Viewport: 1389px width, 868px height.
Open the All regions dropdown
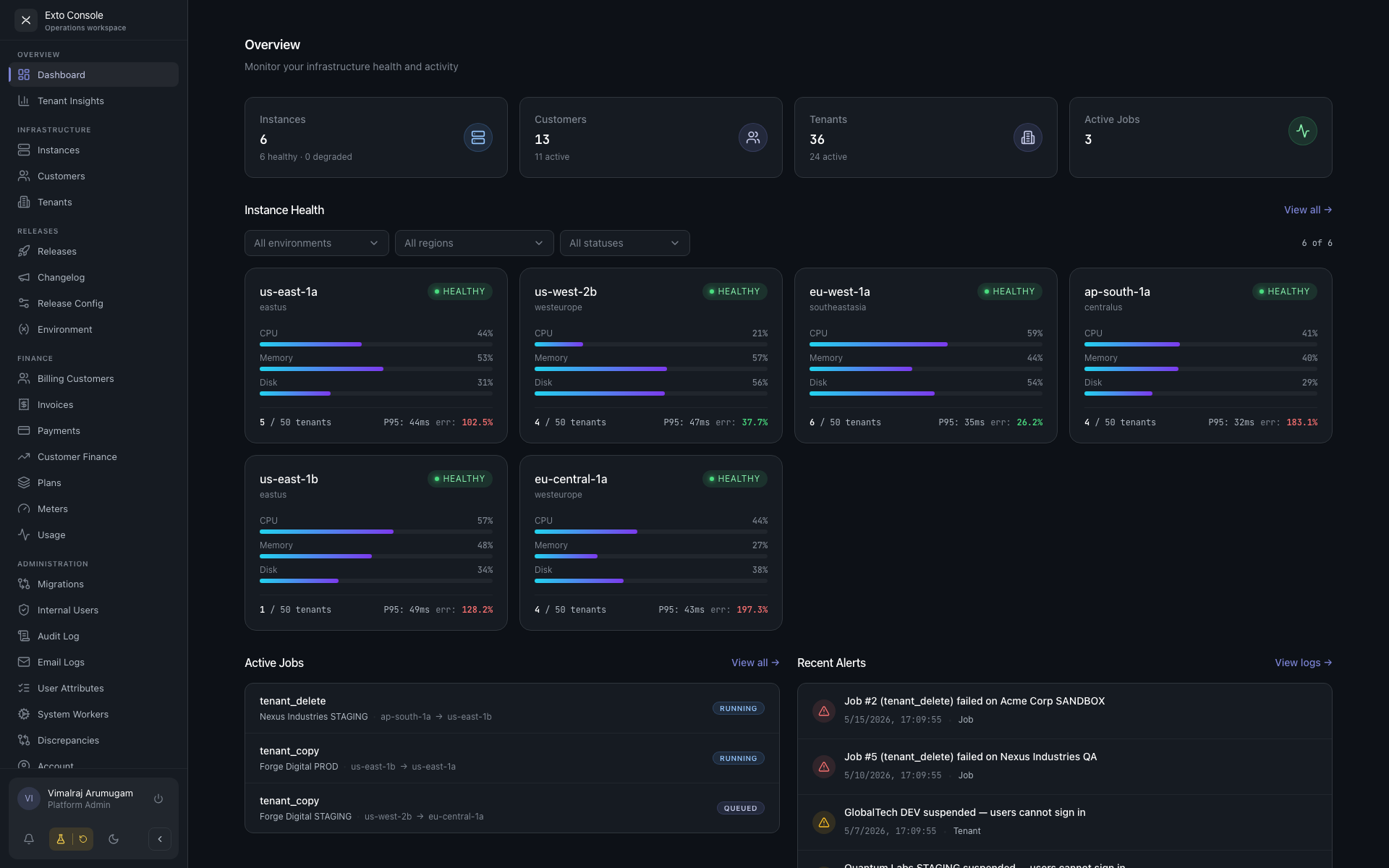(x=475, y=243)
